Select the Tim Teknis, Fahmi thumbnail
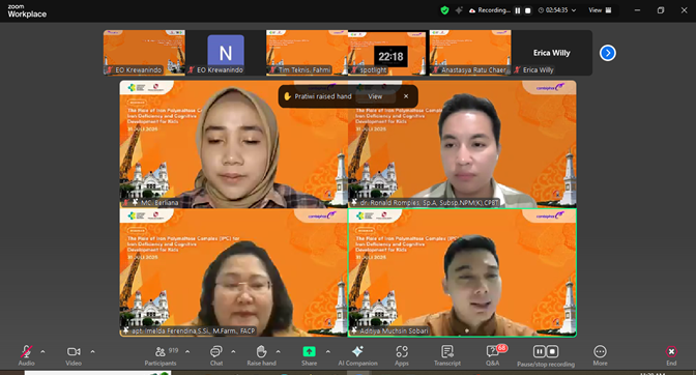This screenshot has width=696, height=375. pos(307,52)
